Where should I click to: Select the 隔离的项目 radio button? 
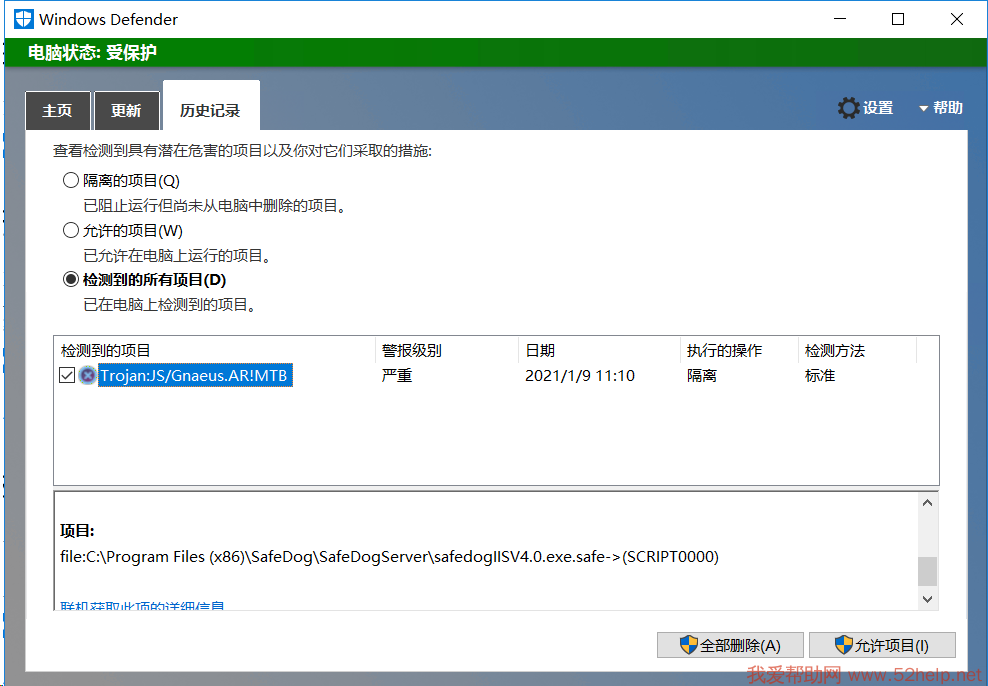[71, 181]
